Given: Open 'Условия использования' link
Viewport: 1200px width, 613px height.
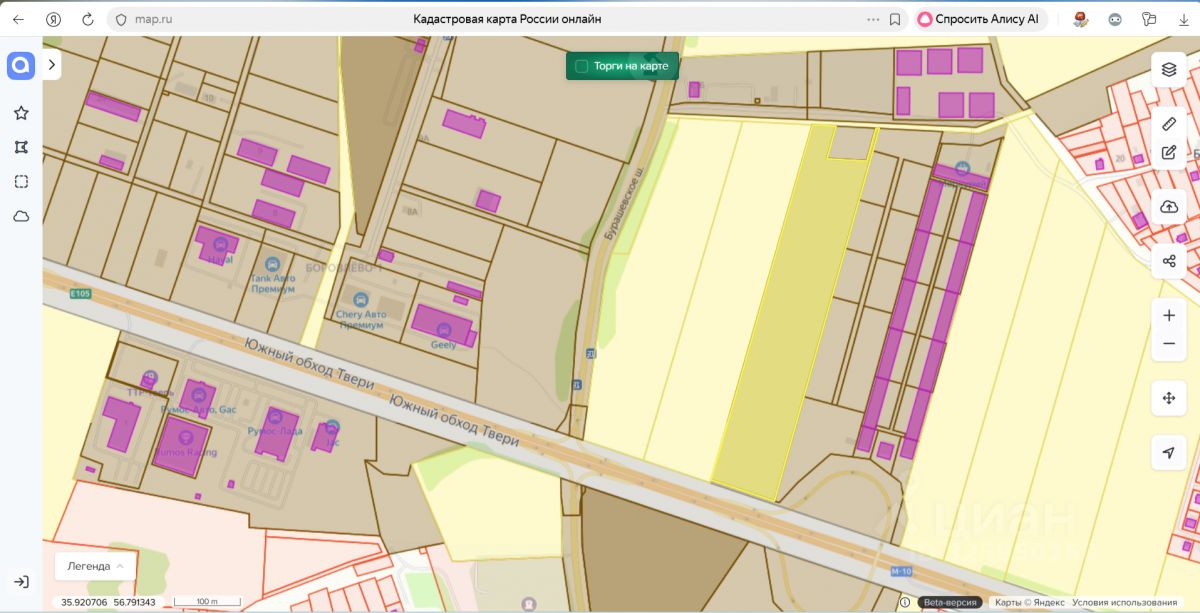Looking at the screenshot, I should [1124, 603].
